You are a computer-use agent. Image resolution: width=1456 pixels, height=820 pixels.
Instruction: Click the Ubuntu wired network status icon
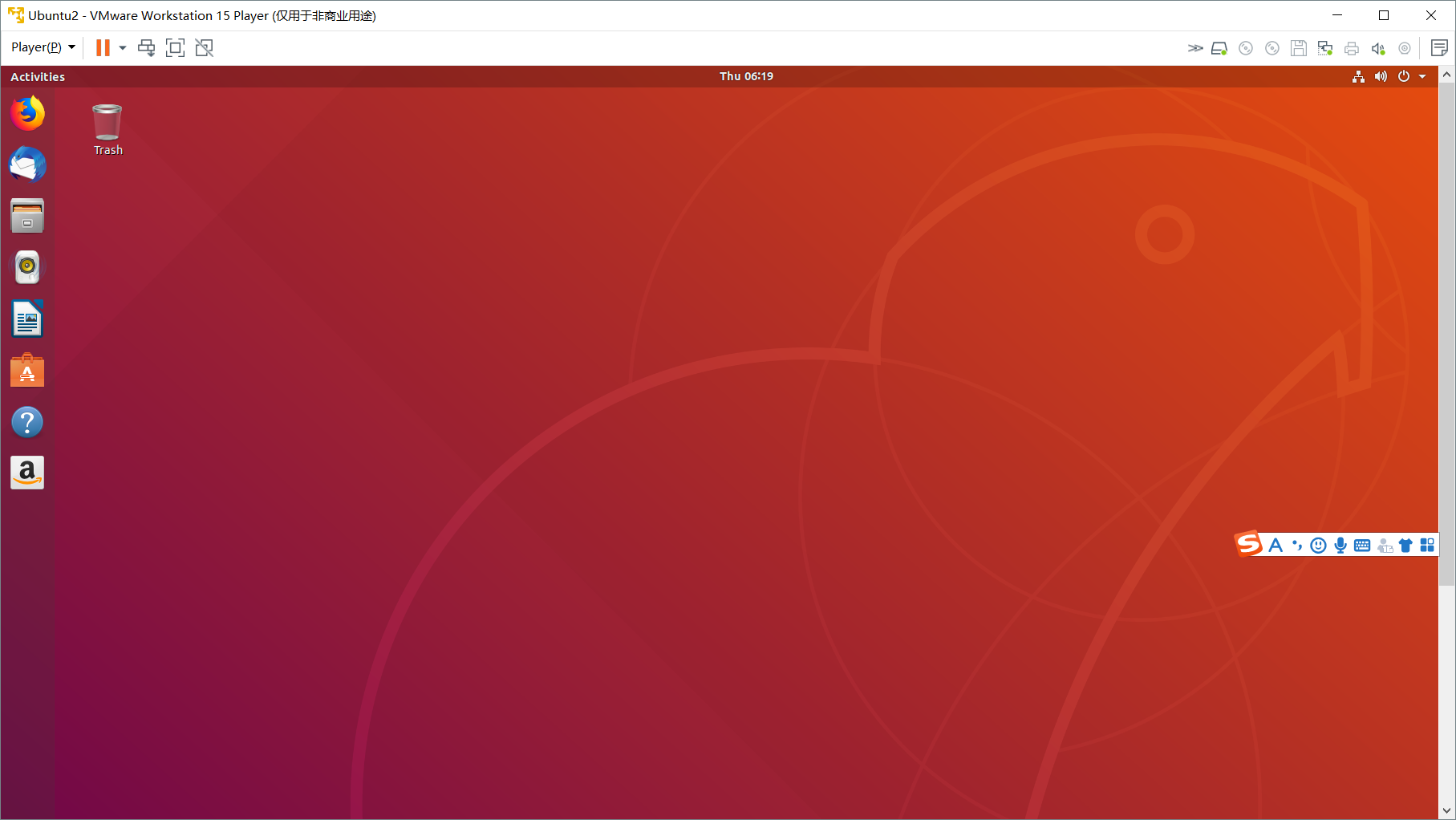tap(1358, 76)
